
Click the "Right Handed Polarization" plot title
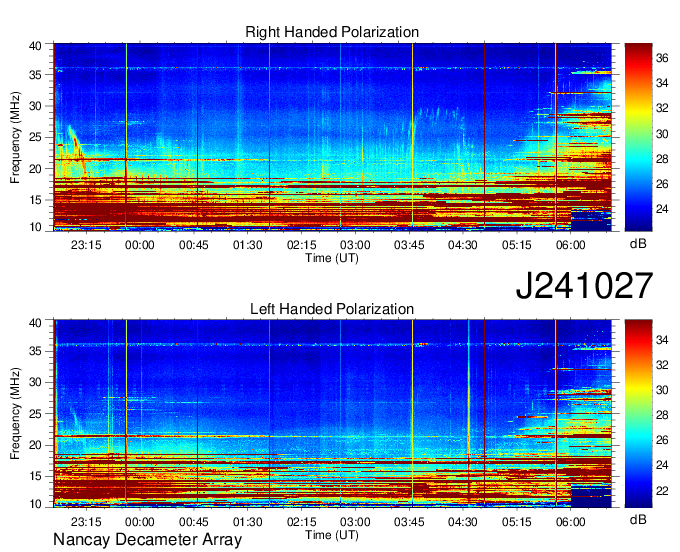[x=332, y=32]
